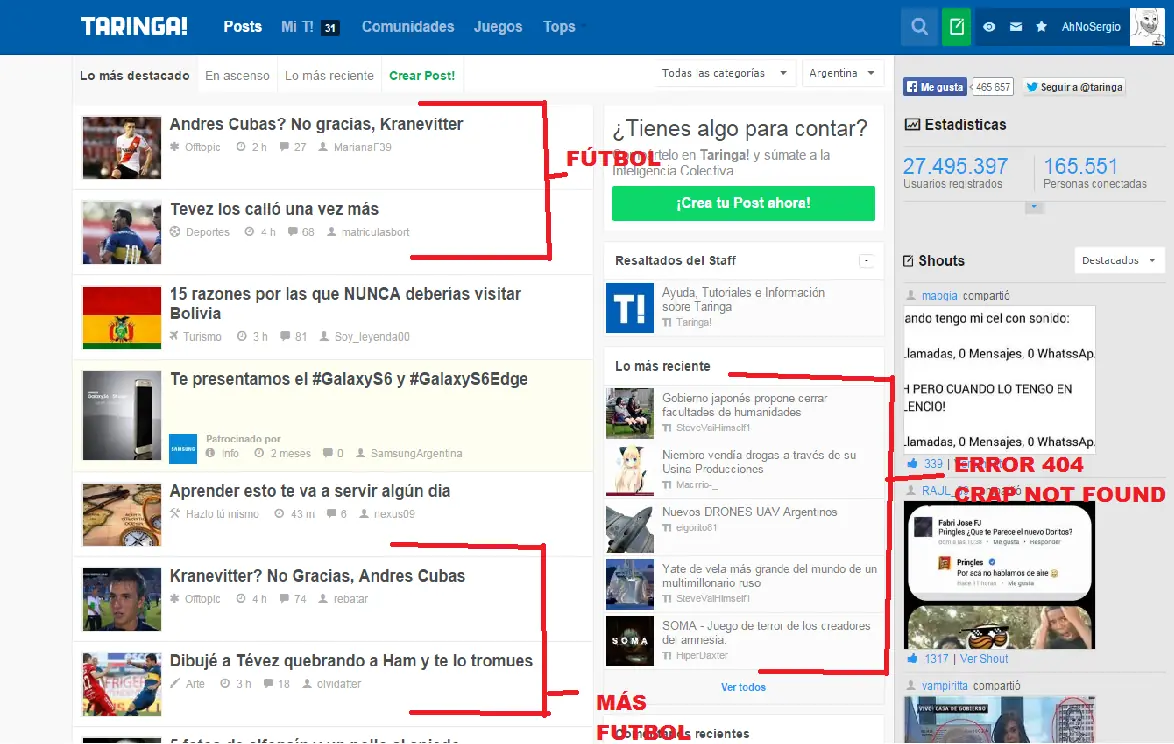The image size is (1174, 744).
Task: Click the Arte category on Tévez drawing
Action: coord(195,684)
